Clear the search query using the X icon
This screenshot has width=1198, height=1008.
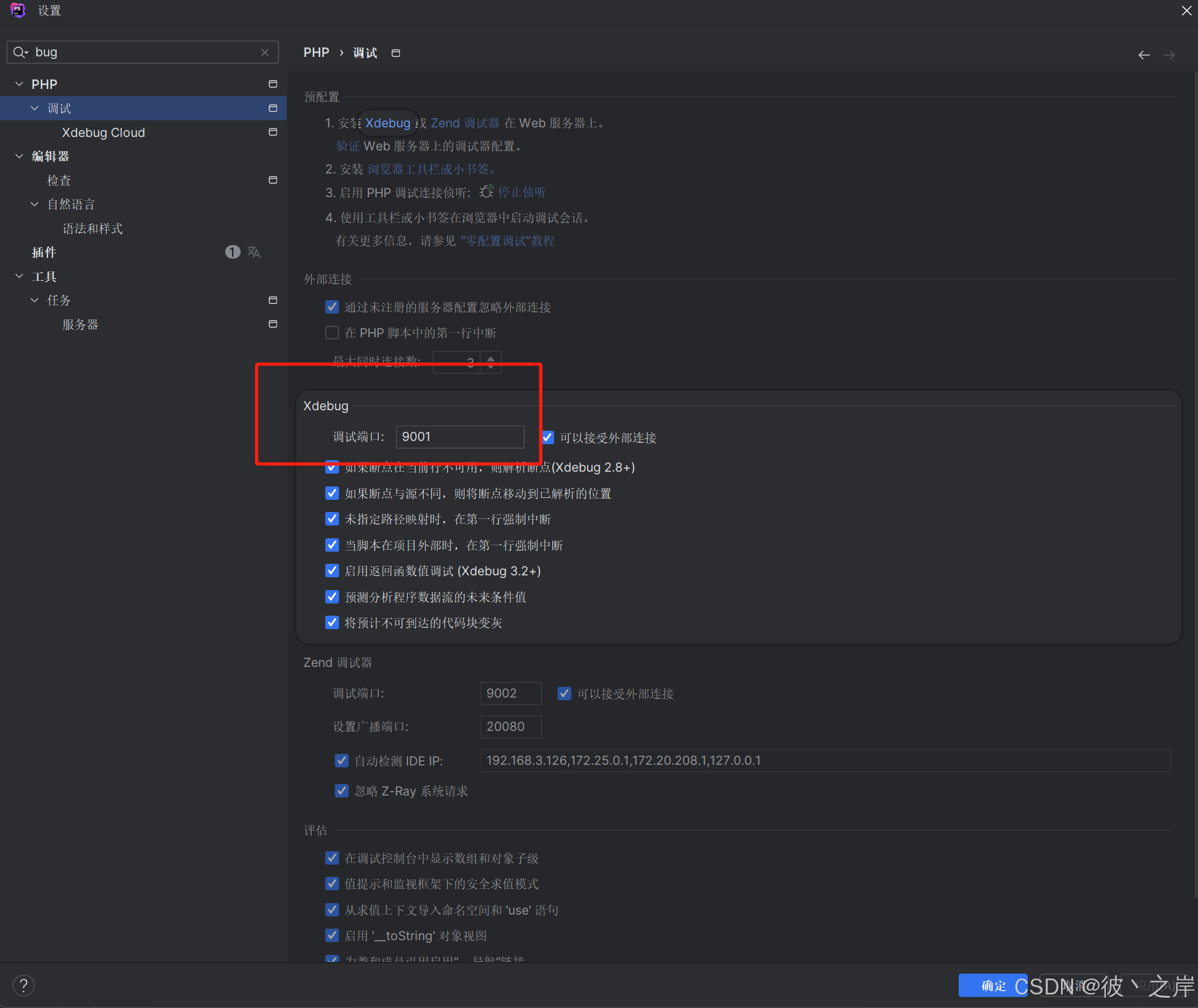tap(265, 52)
